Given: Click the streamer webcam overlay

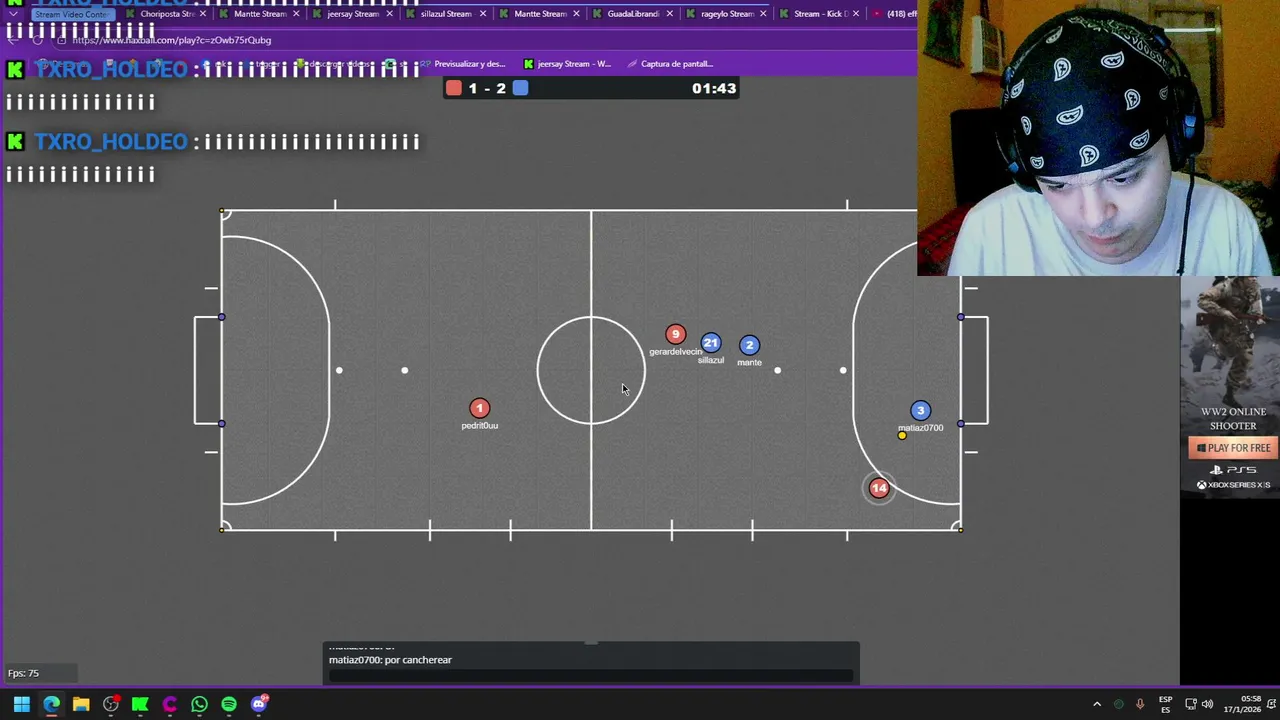Looking at the screenshot, I should (x=1099, y=137).
